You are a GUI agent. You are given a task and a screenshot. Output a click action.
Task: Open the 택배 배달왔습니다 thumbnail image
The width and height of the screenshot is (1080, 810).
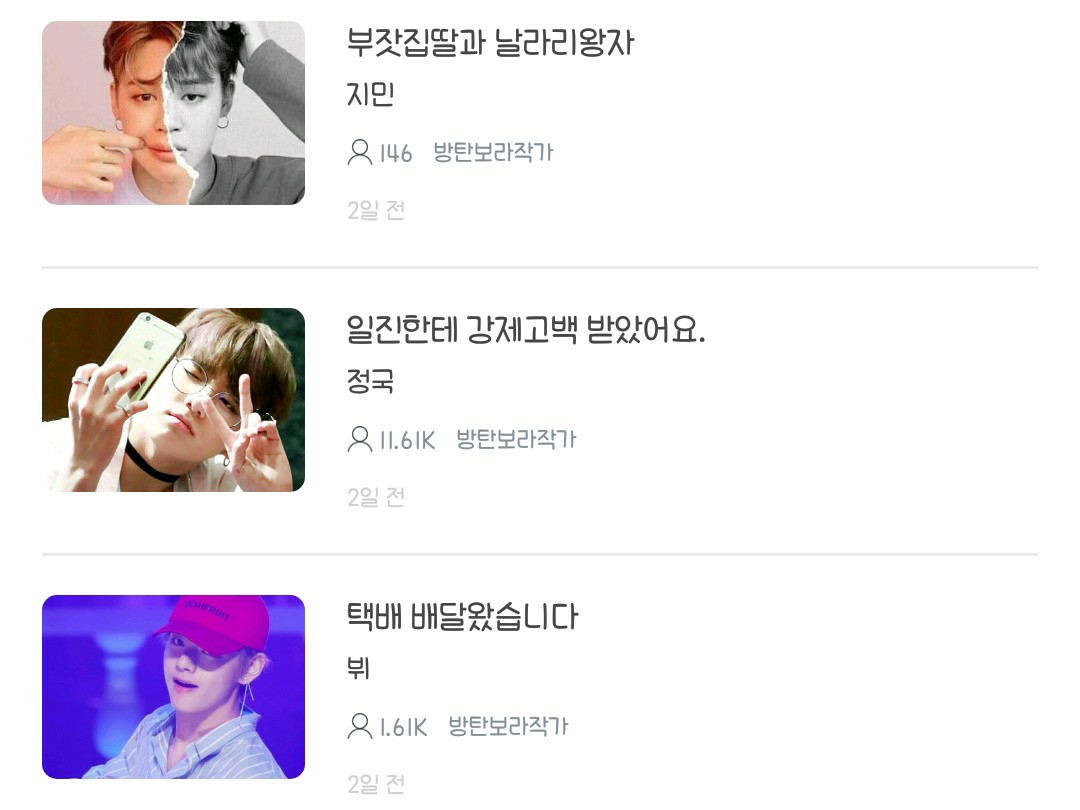coord(173,687)
